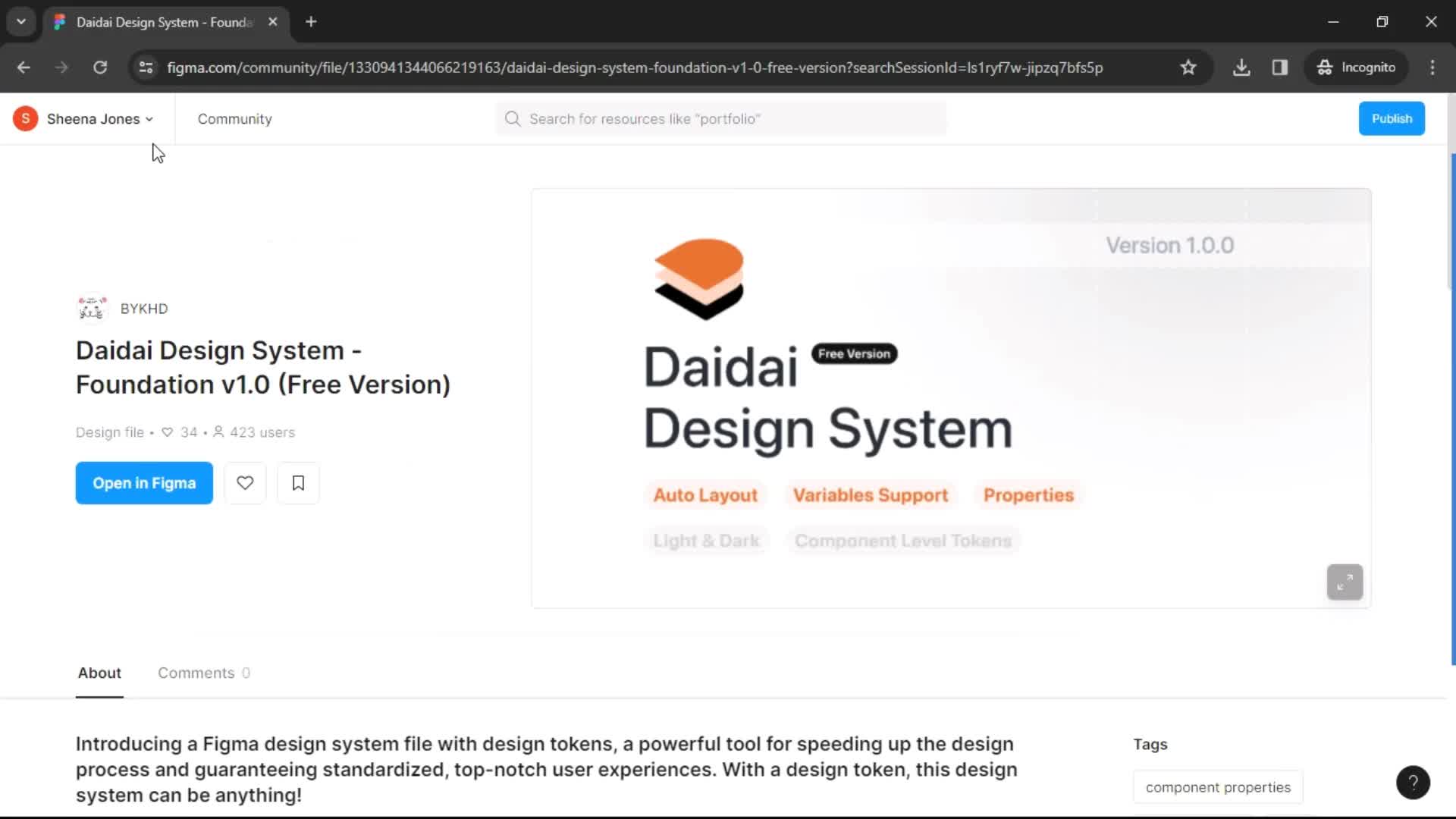Image resolution: width=1456 pixels, height=819 pixels.
Task: Click the browser settings sidebar icon
Action: pos(1282,67)
